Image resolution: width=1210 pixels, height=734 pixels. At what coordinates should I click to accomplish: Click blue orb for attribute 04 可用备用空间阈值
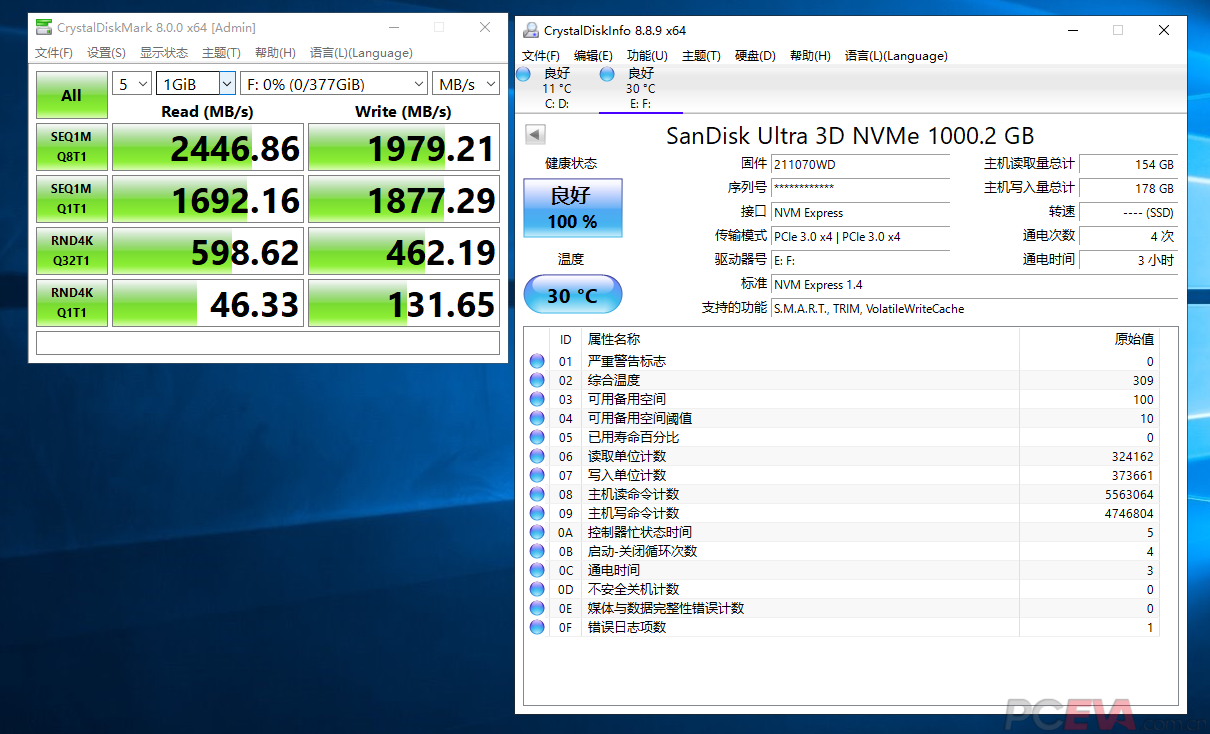point(538,418)
